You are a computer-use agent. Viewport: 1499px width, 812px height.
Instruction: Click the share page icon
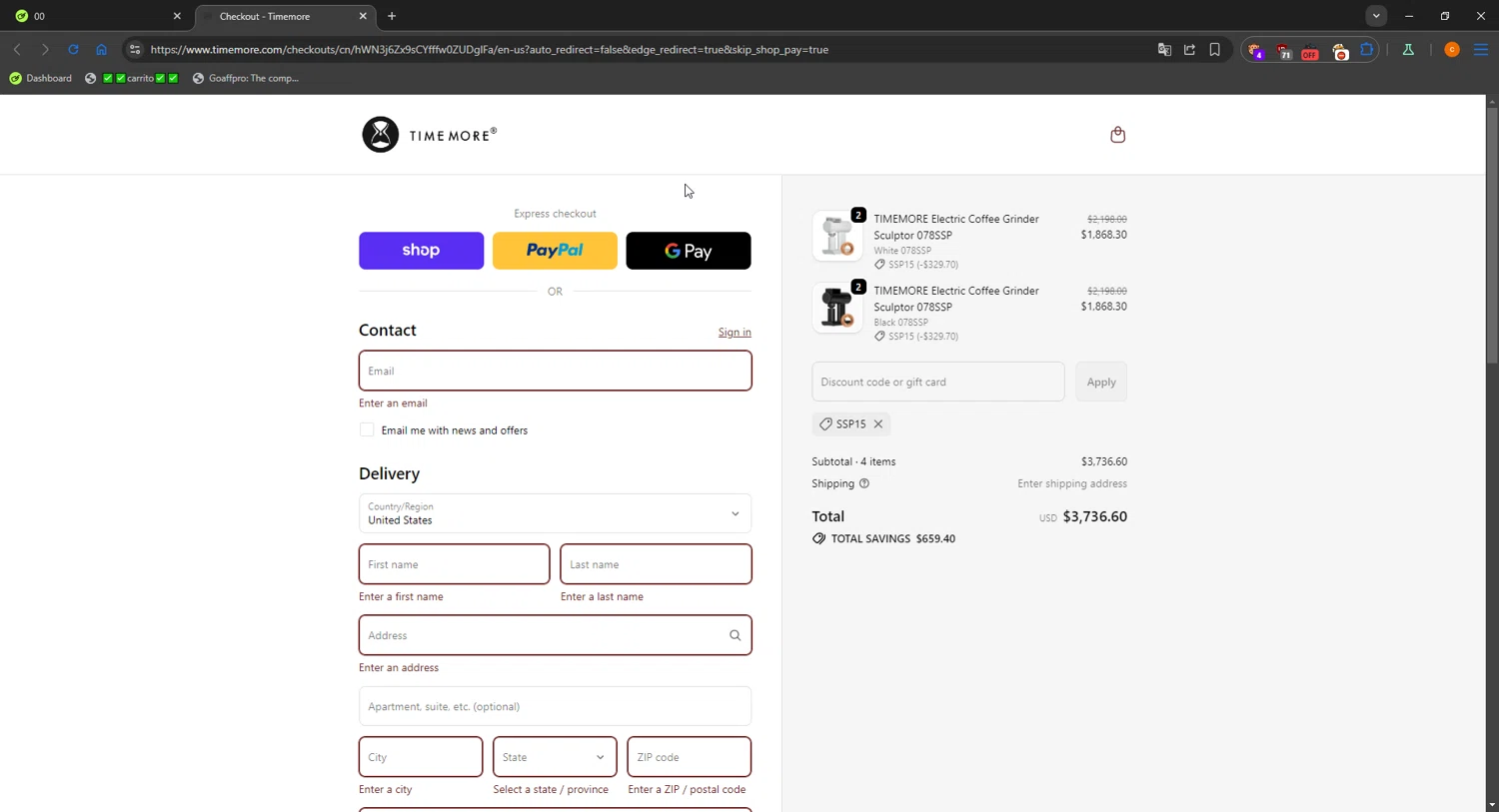(x=1189, y=49)
